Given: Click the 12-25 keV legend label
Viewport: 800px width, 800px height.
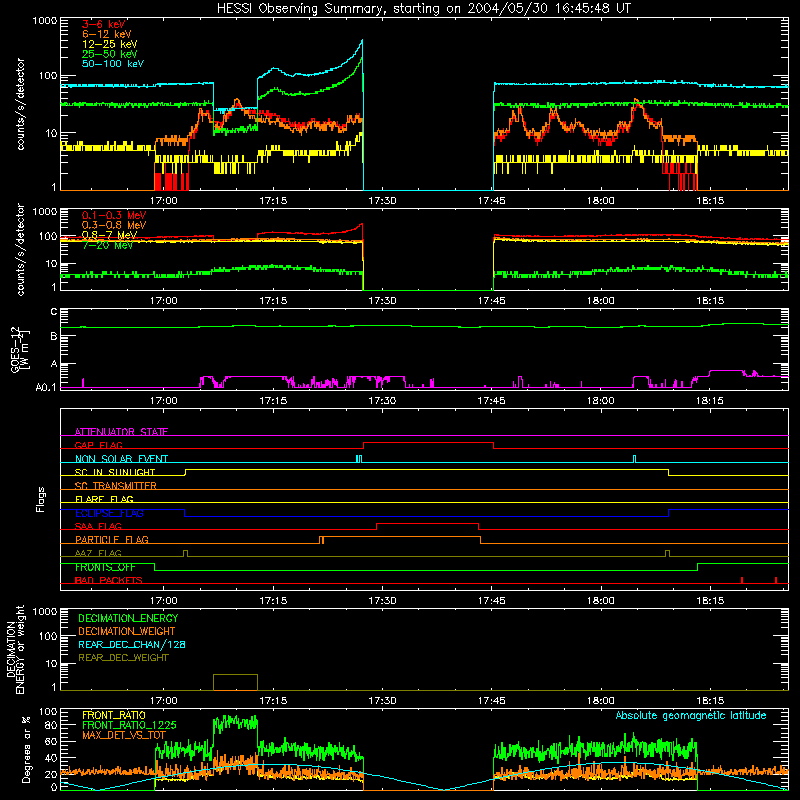Looking at the screenshot, I should [x=110, y=44].
